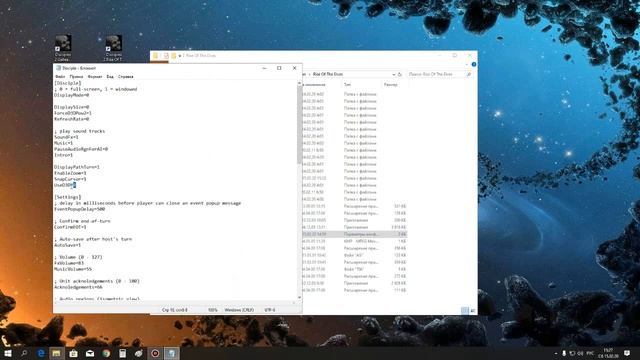Open the volume tray icon
640x360 pixels.
tap(580, 353)
